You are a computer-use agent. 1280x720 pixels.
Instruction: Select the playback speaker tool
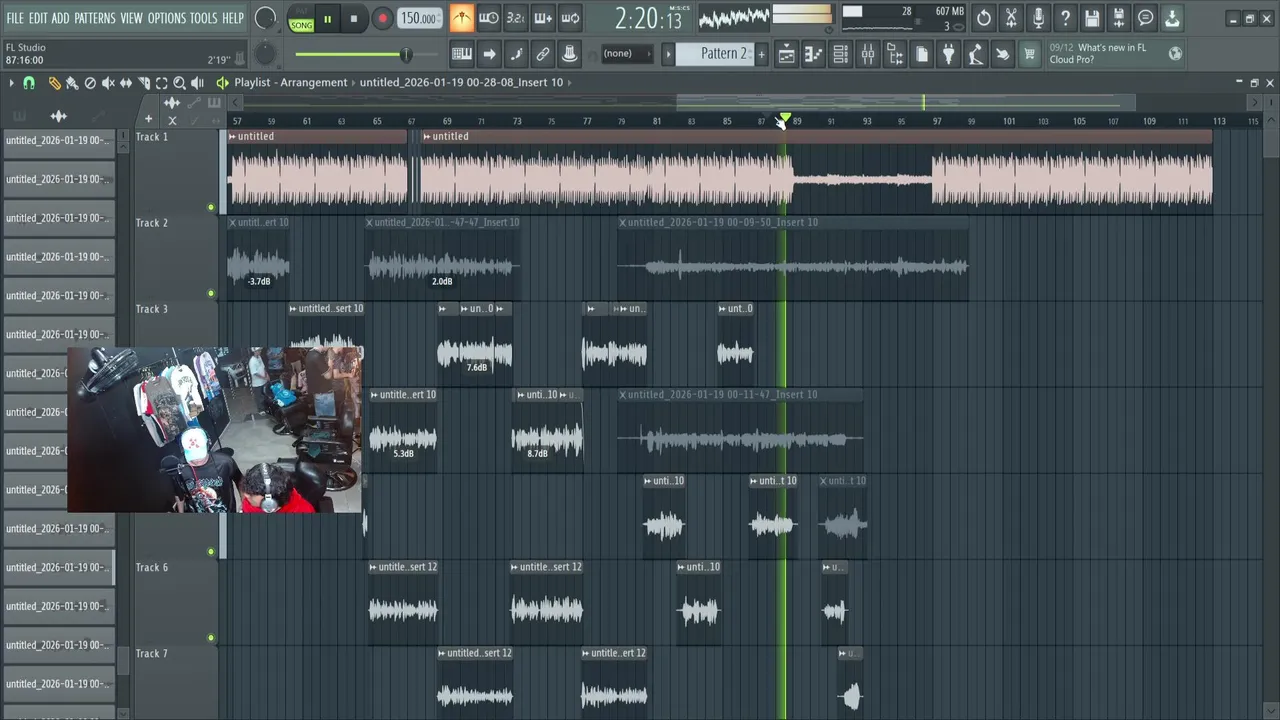(x=198, y=83)
